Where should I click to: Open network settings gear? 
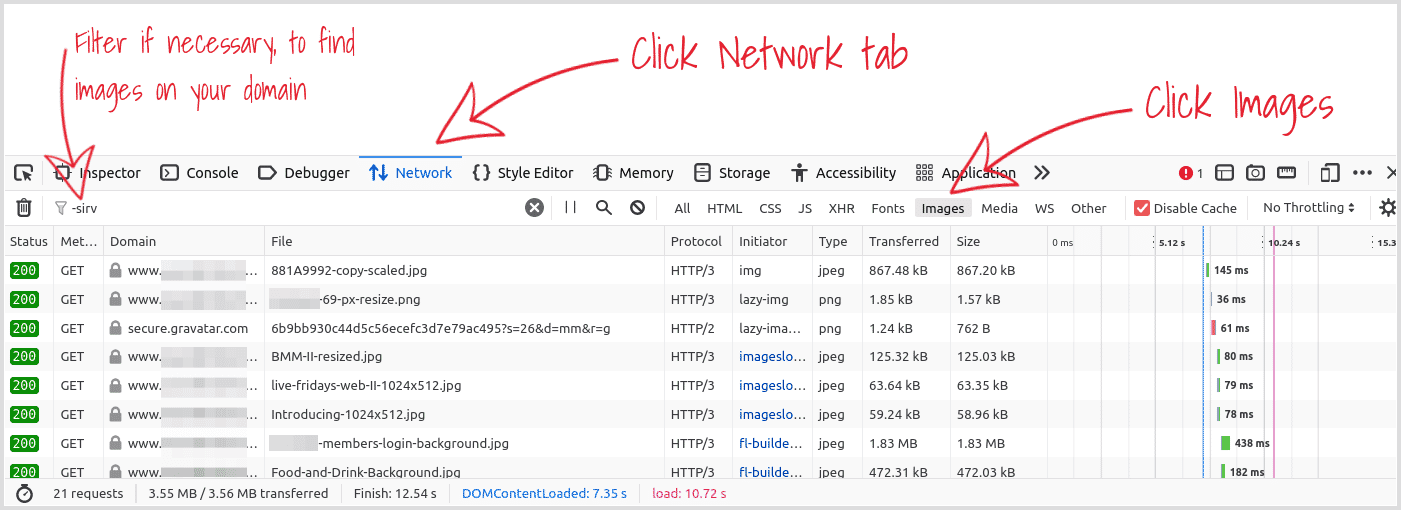(x=1388, y=208)
